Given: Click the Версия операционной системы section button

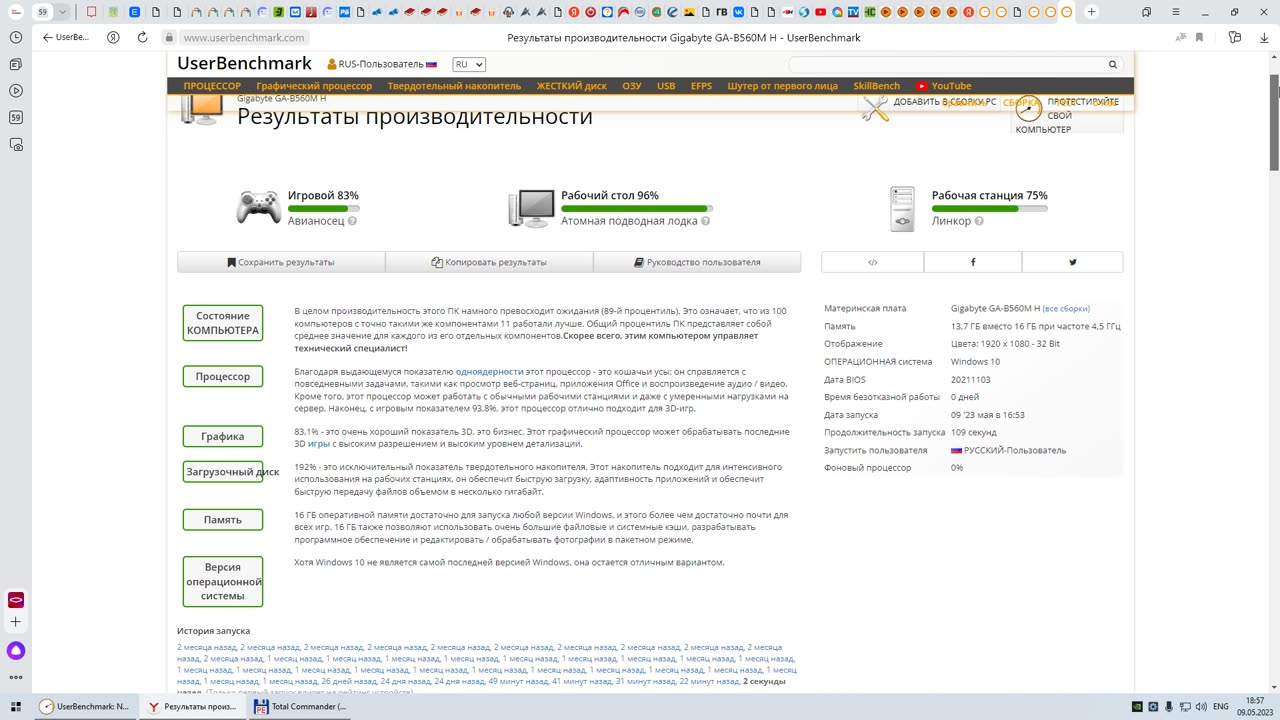Looking at the screenshot, I should click(223, 581).
